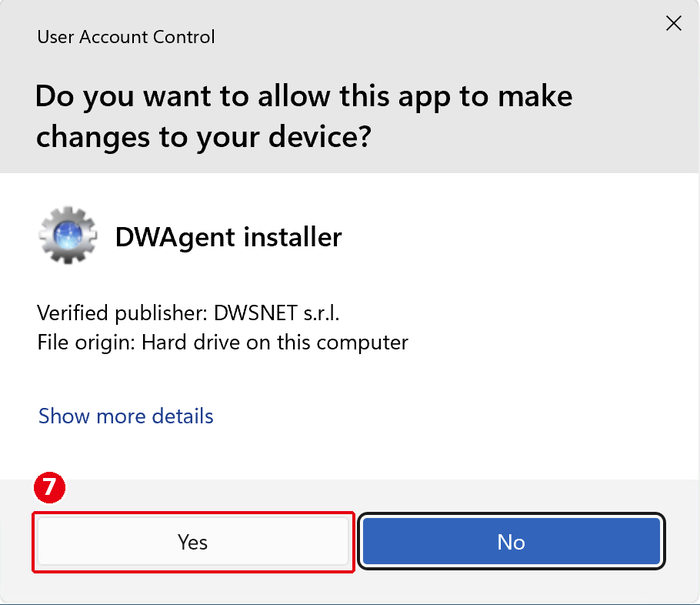Click the User Account Control title text
The height and width of the screenshot is (605, 700).
(x=126, y=37)
